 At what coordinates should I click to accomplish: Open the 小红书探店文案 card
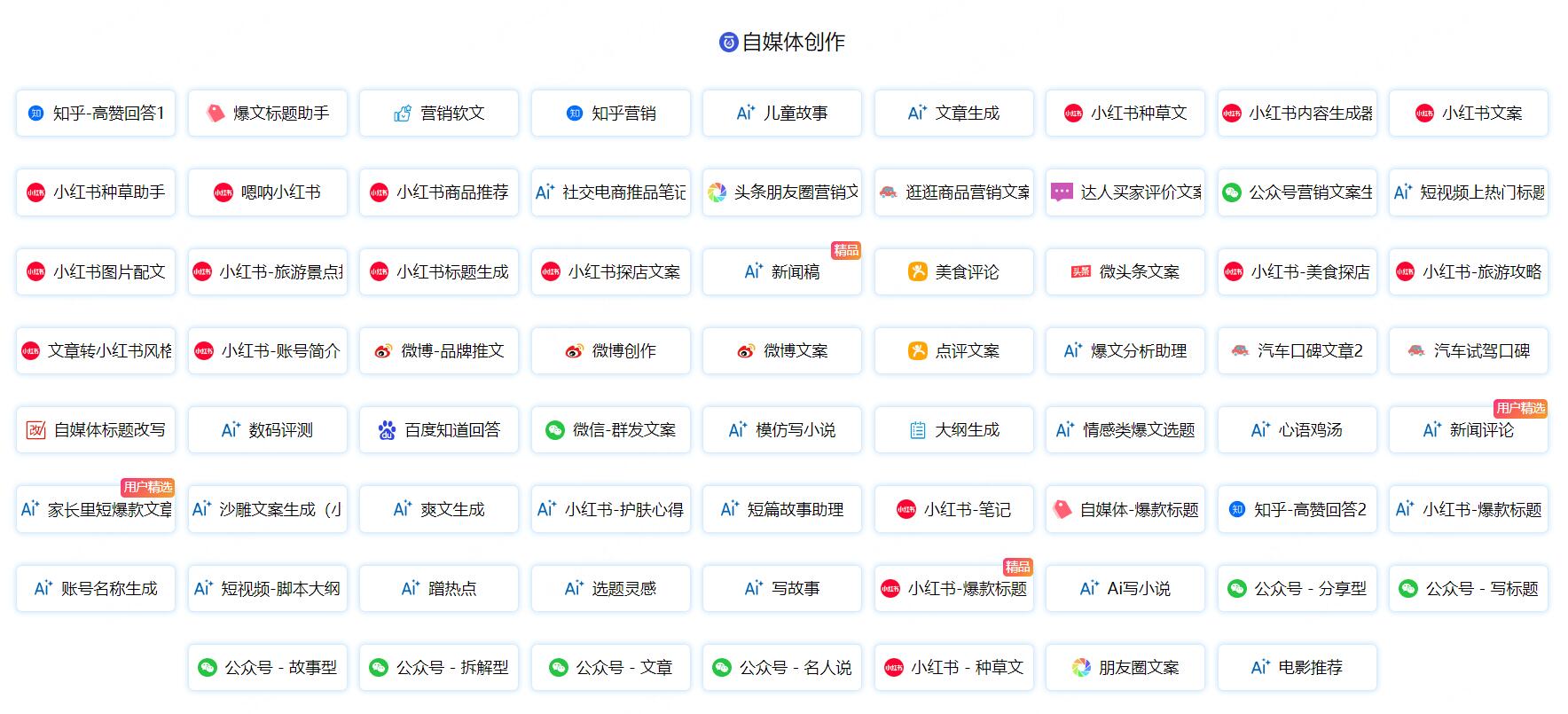pyautogui.click(x=610, y=271)
